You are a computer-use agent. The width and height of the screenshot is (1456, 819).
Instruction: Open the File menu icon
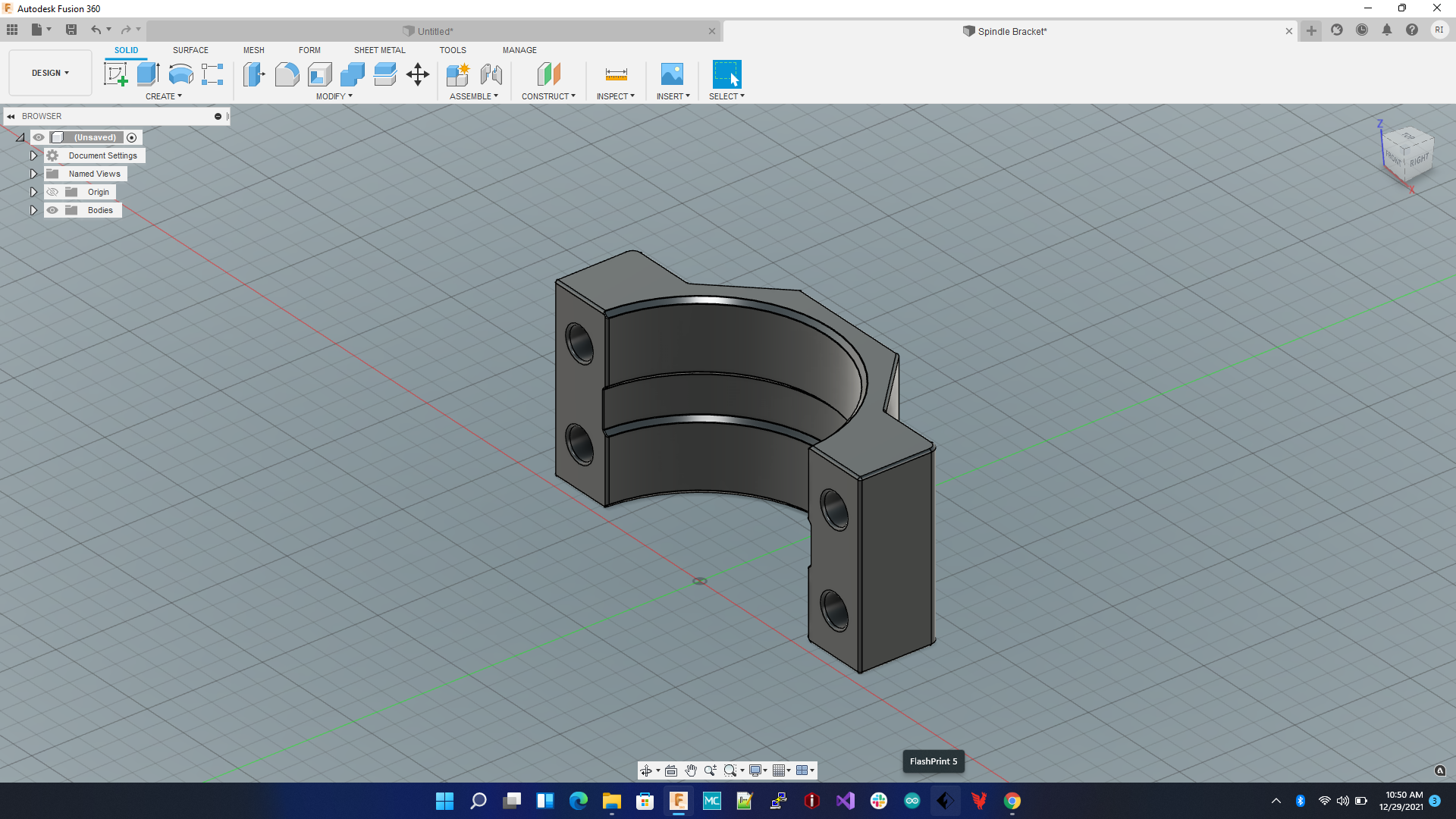coord(37,30)
